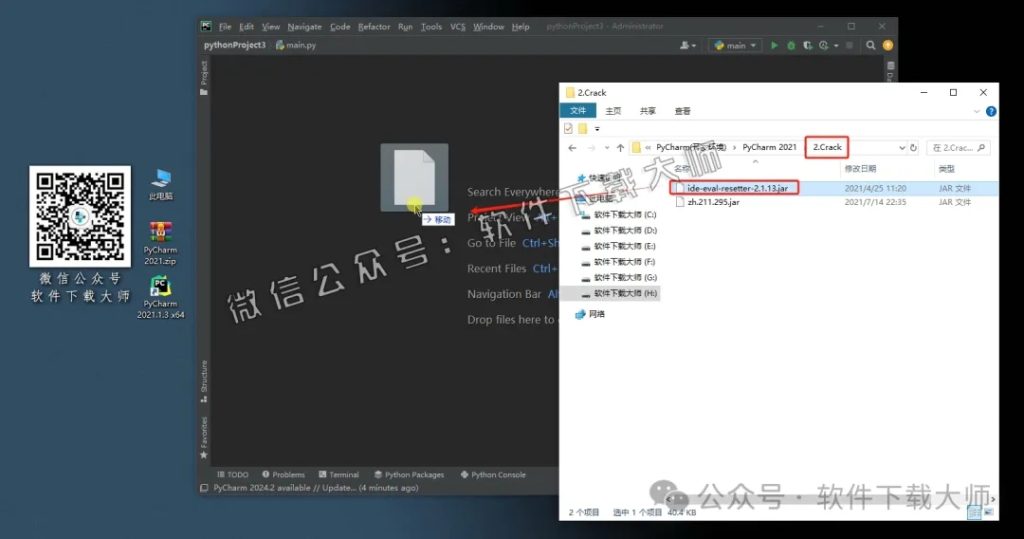Select 软件下载大师 (H:) drive in sidebar
The image size is (1024, 539).
(x=618, y=293)
